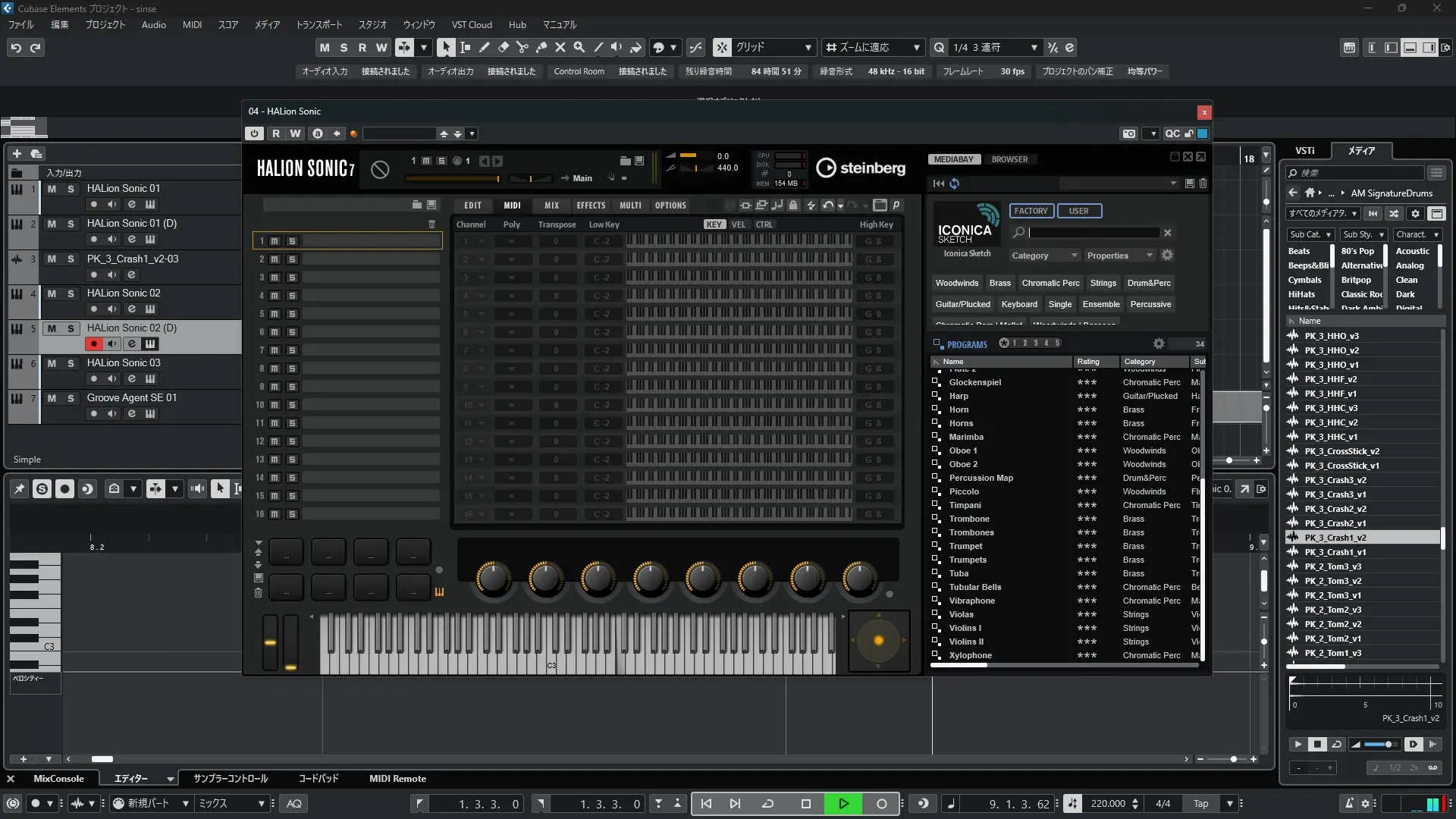Solo the Groove Agent SE 01 track

coord(71,398)
